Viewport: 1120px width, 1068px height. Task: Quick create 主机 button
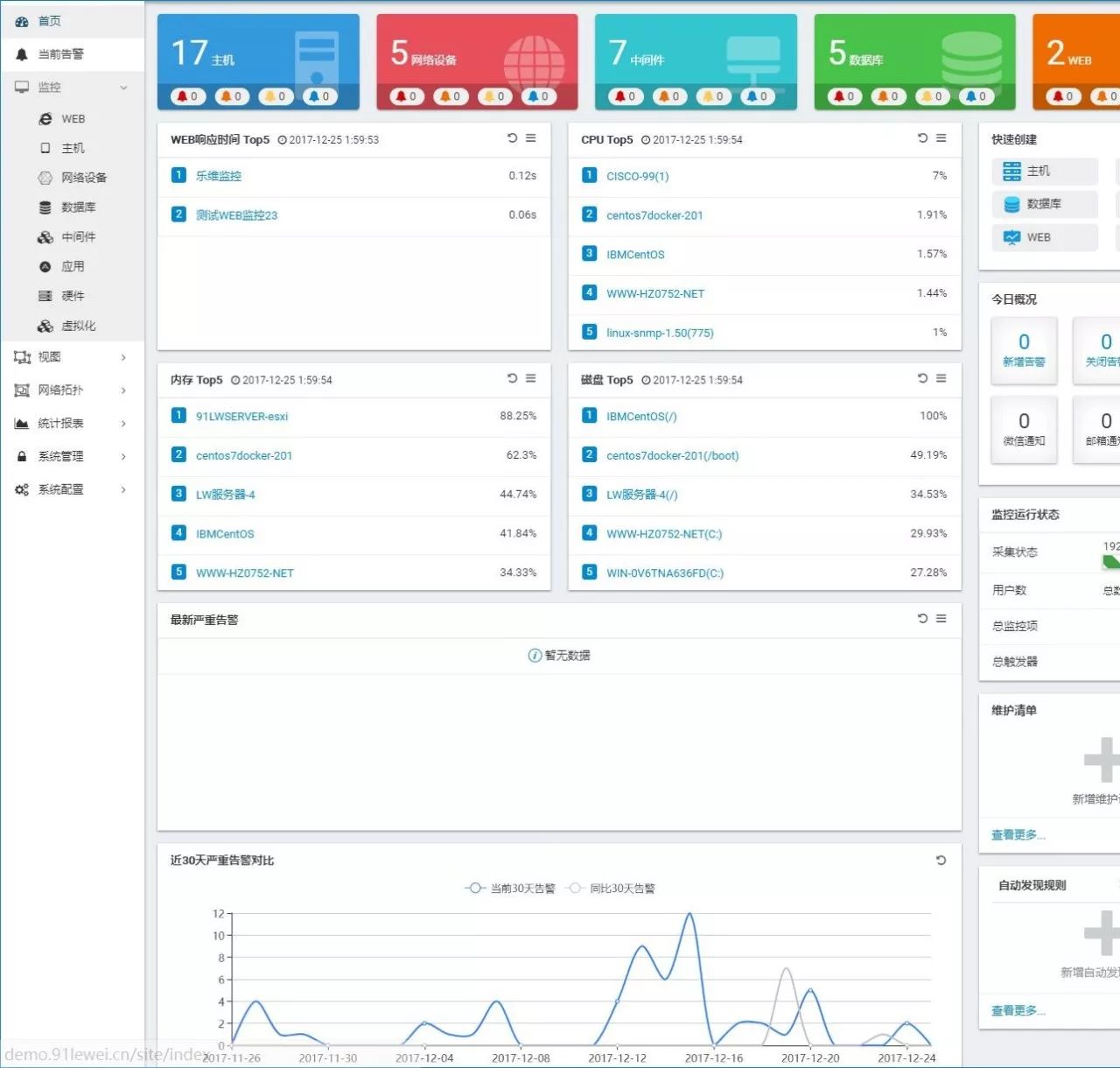pyautogui.click(x=1045, y=171)
